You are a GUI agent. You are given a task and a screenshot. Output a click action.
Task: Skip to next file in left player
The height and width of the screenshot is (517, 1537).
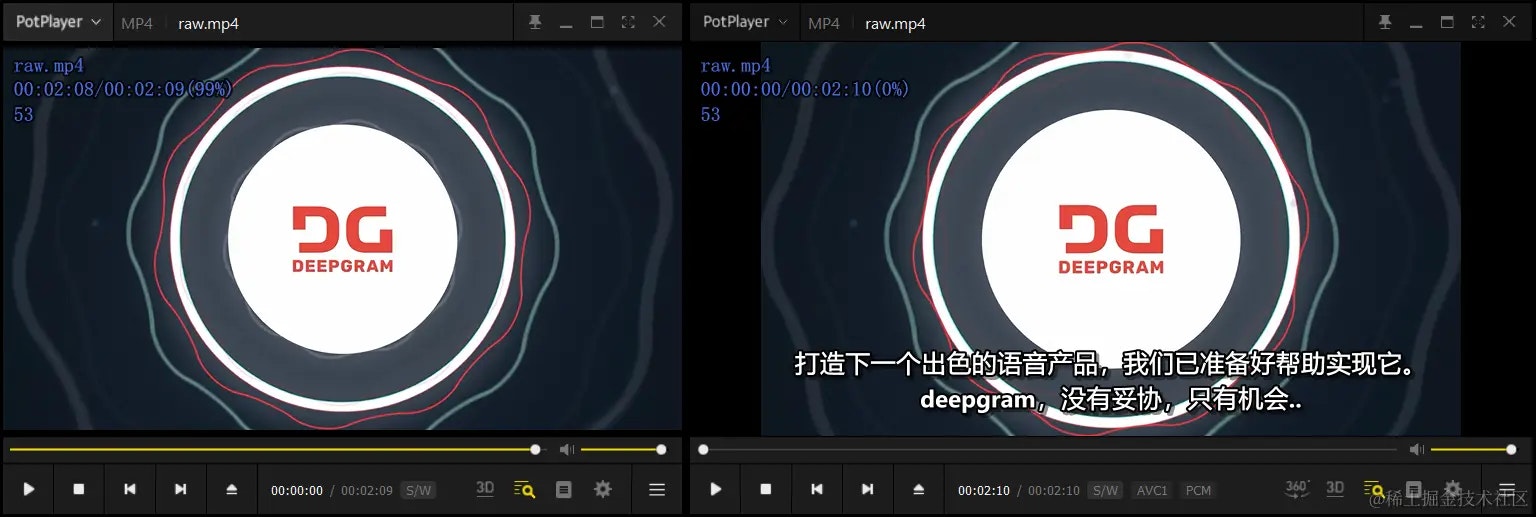click(181, 489)
